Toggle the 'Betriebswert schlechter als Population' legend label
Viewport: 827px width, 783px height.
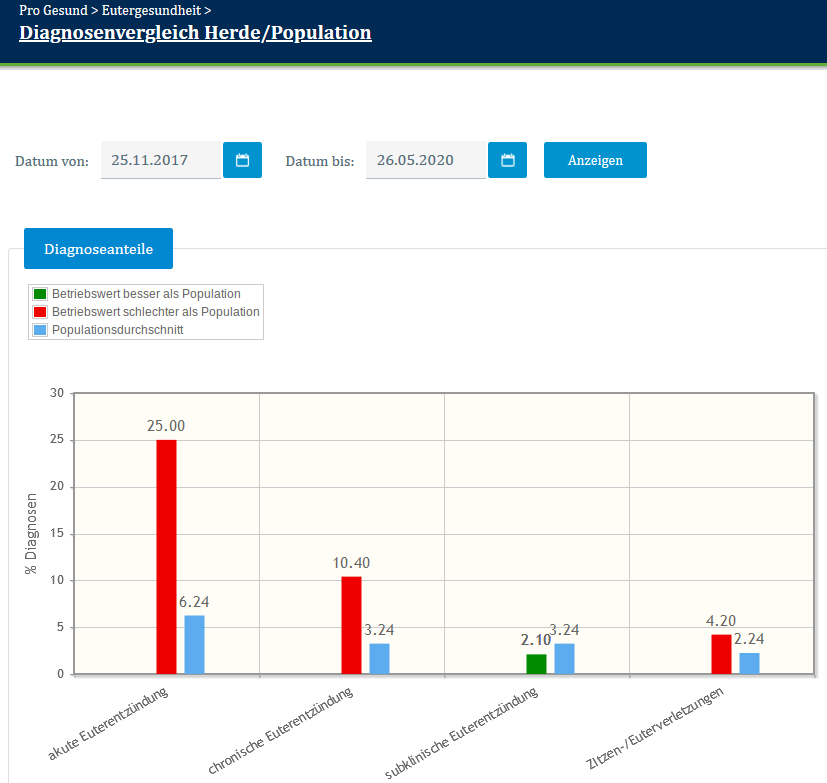point(155,312)
